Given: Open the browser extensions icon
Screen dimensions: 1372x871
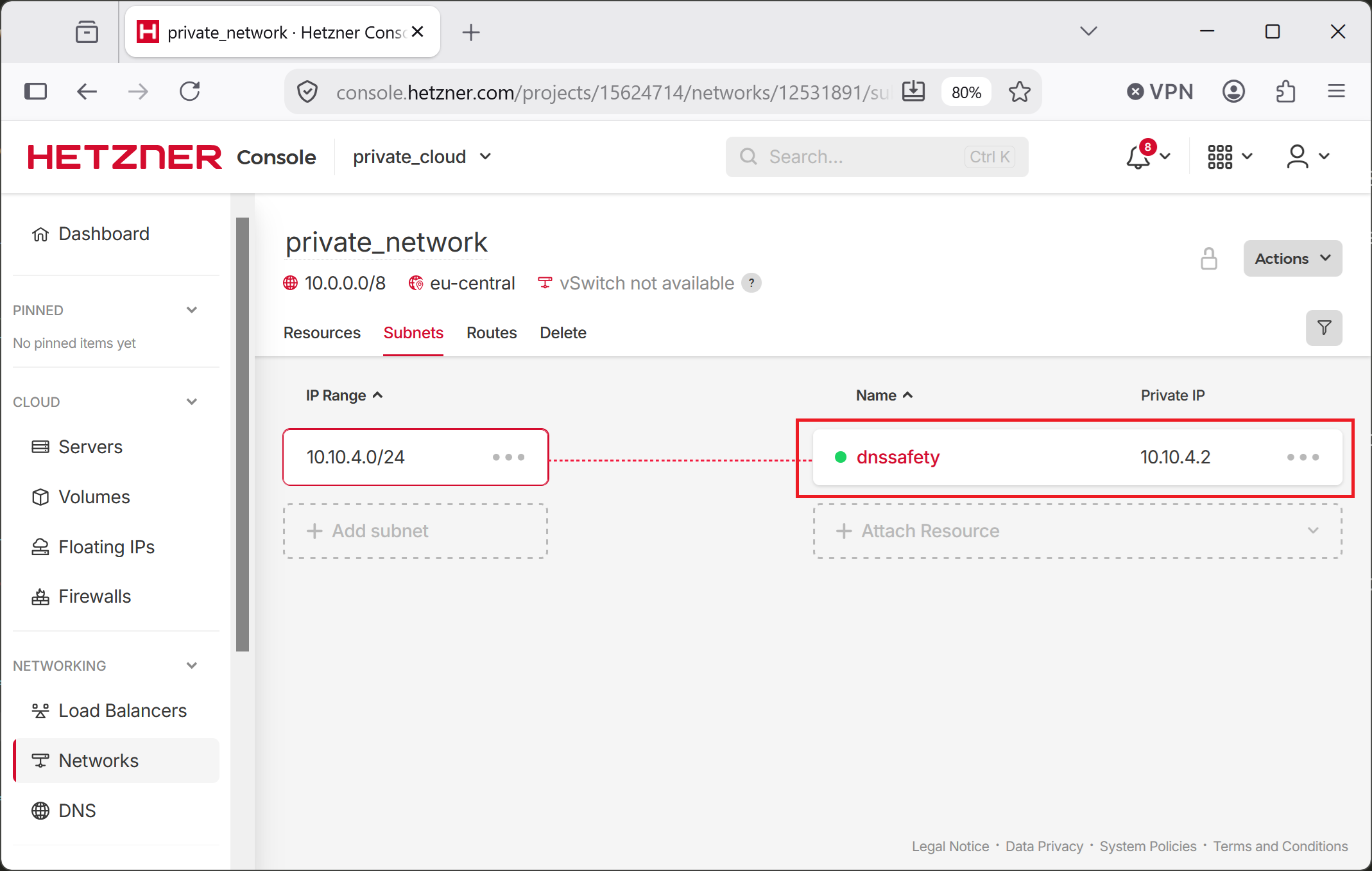Looking at the screenshot, I should pos(1286,92).
